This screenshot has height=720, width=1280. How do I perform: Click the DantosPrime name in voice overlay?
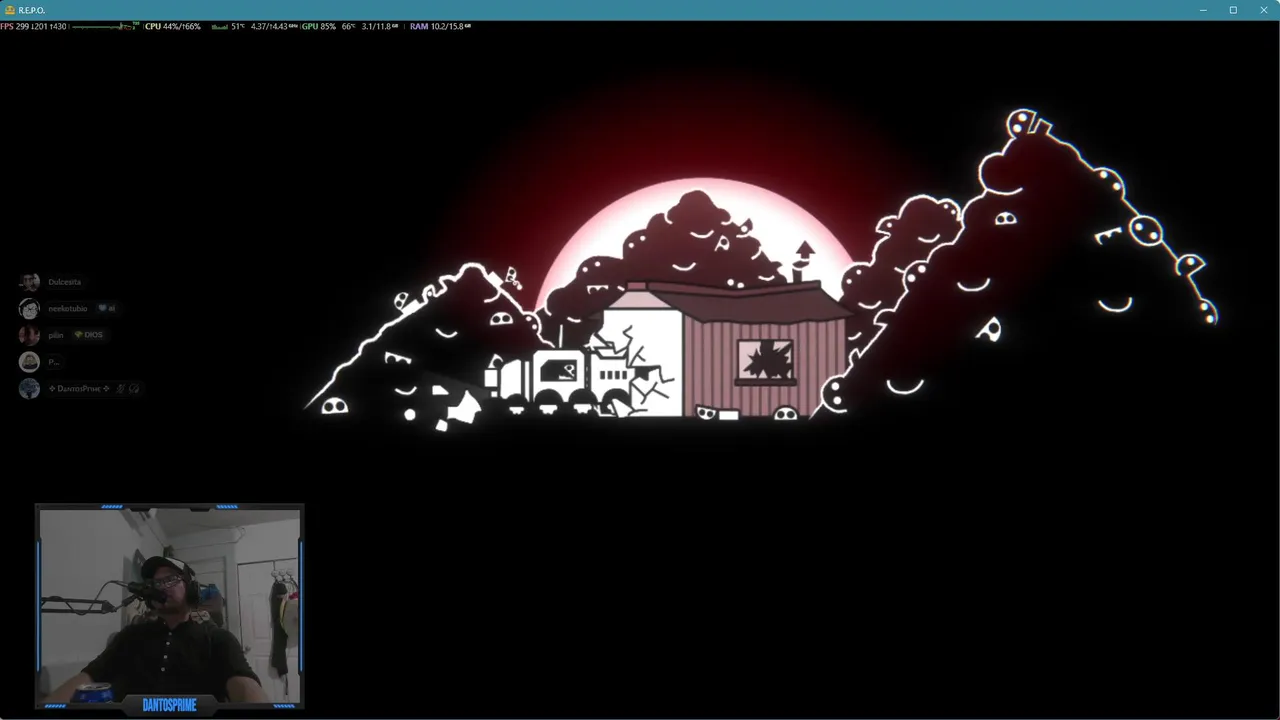click(79, 388)
